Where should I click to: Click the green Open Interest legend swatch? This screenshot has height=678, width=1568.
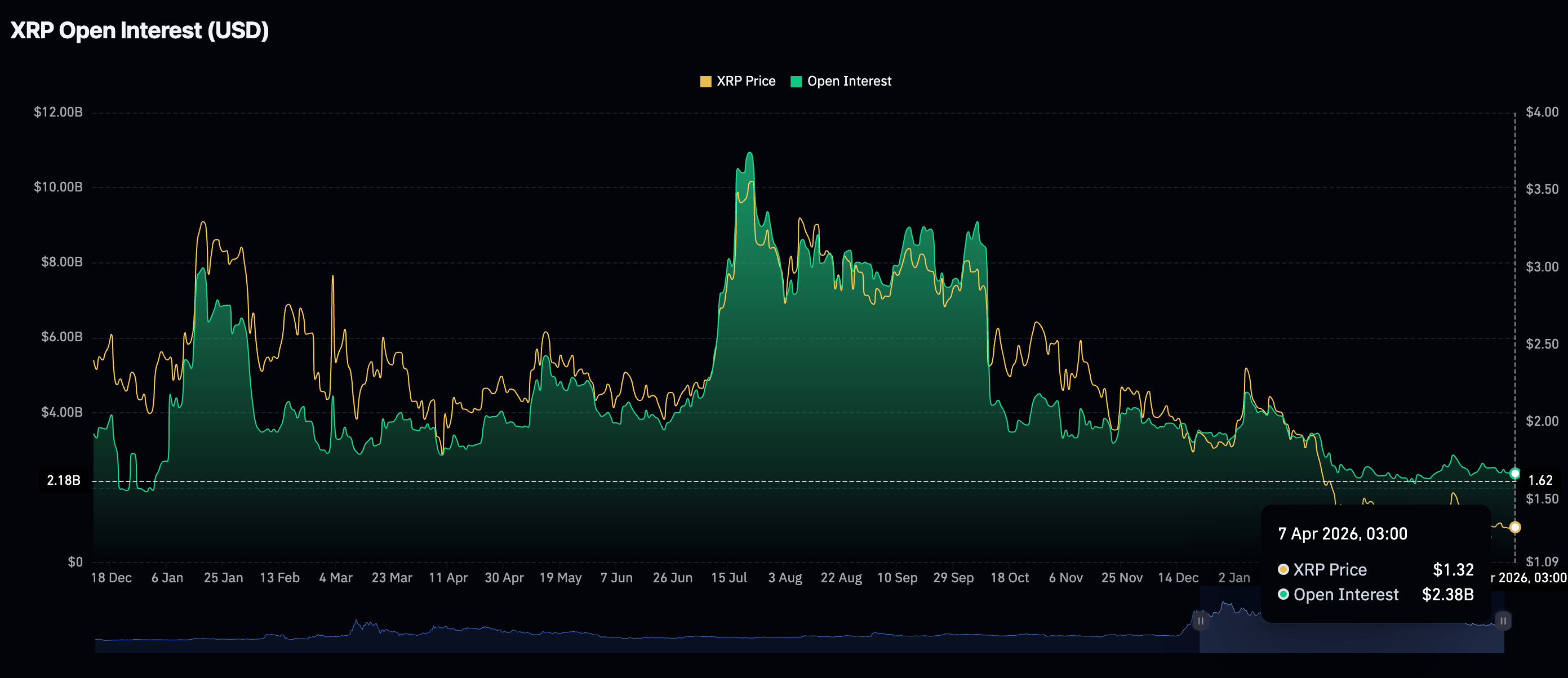point(796,82)
